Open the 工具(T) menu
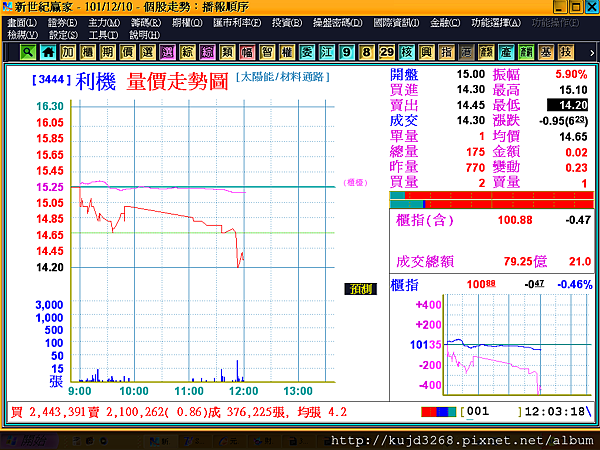The height and width of the screenshot is (450, 600). [x=103, y=35]
